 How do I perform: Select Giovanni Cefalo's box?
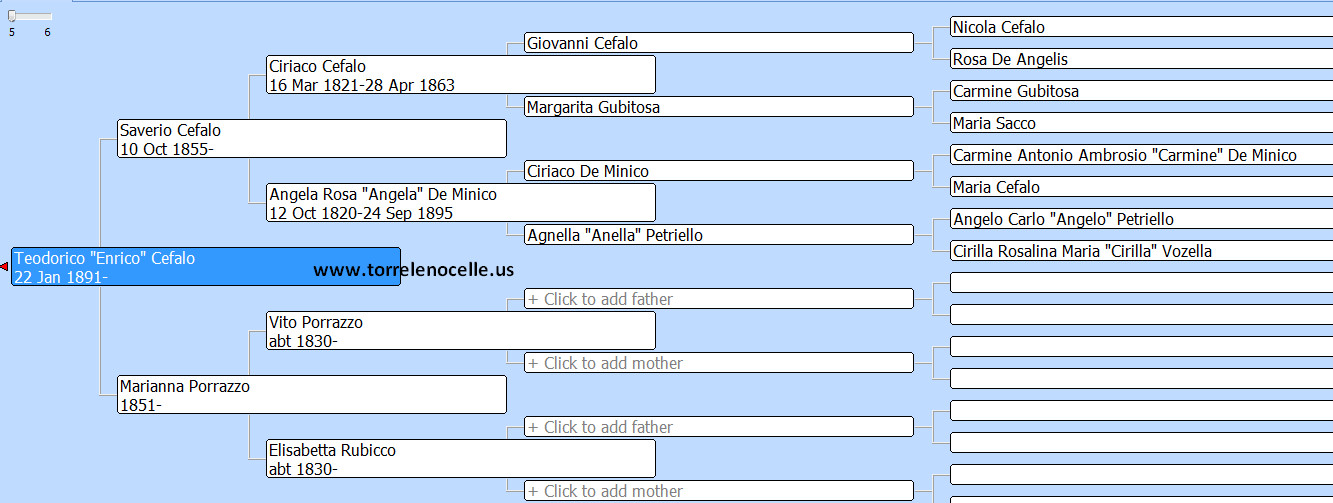coord(718,43)
